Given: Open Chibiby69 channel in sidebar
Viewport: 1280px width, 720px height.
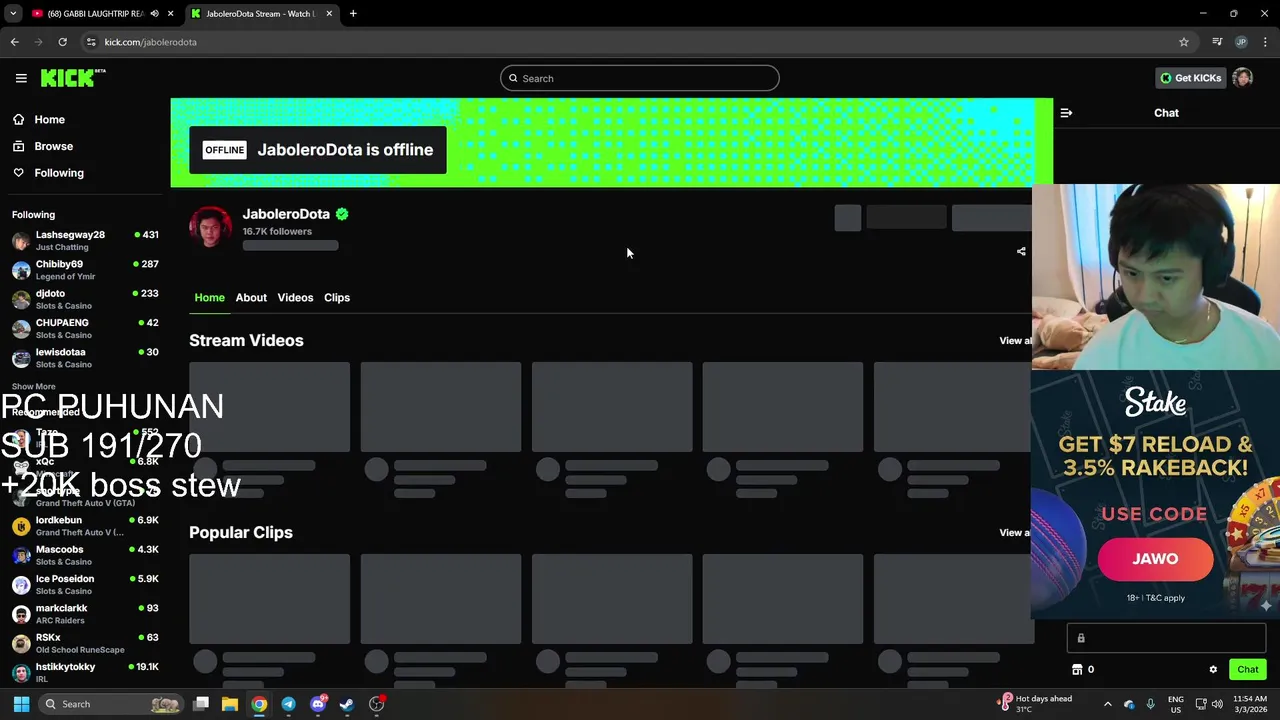Looking at the screenshot, I should point(85,270).
